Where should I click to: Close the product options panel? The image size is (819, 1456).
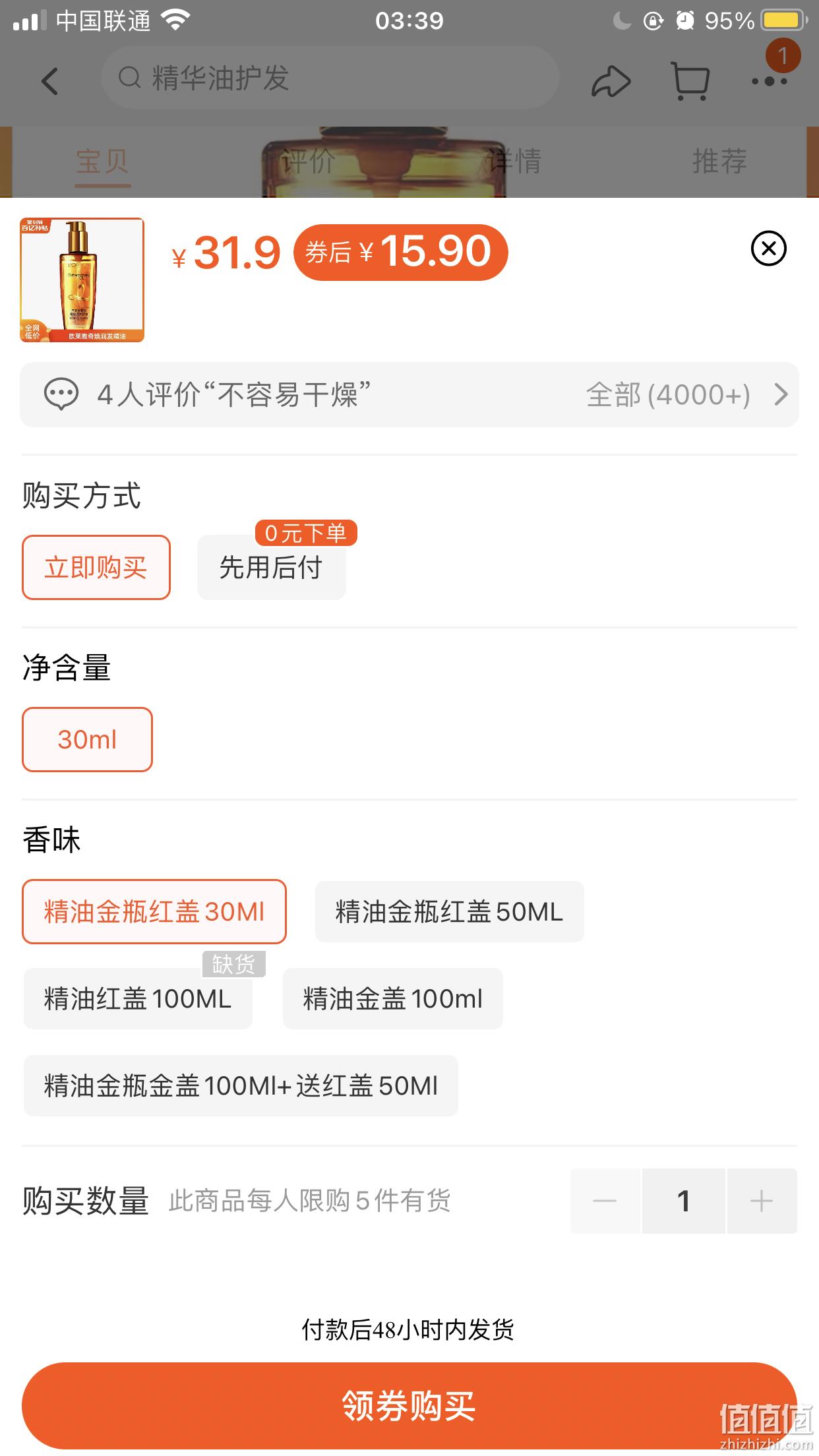coord(769,249)
